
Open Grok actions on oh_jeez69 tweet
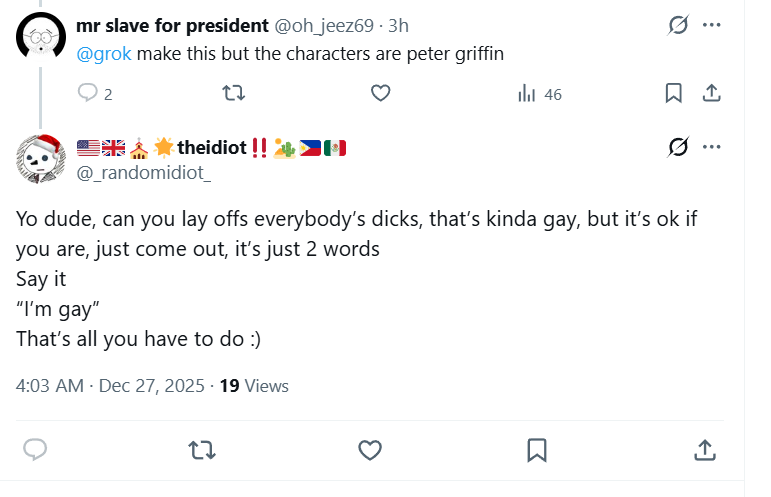678,25
